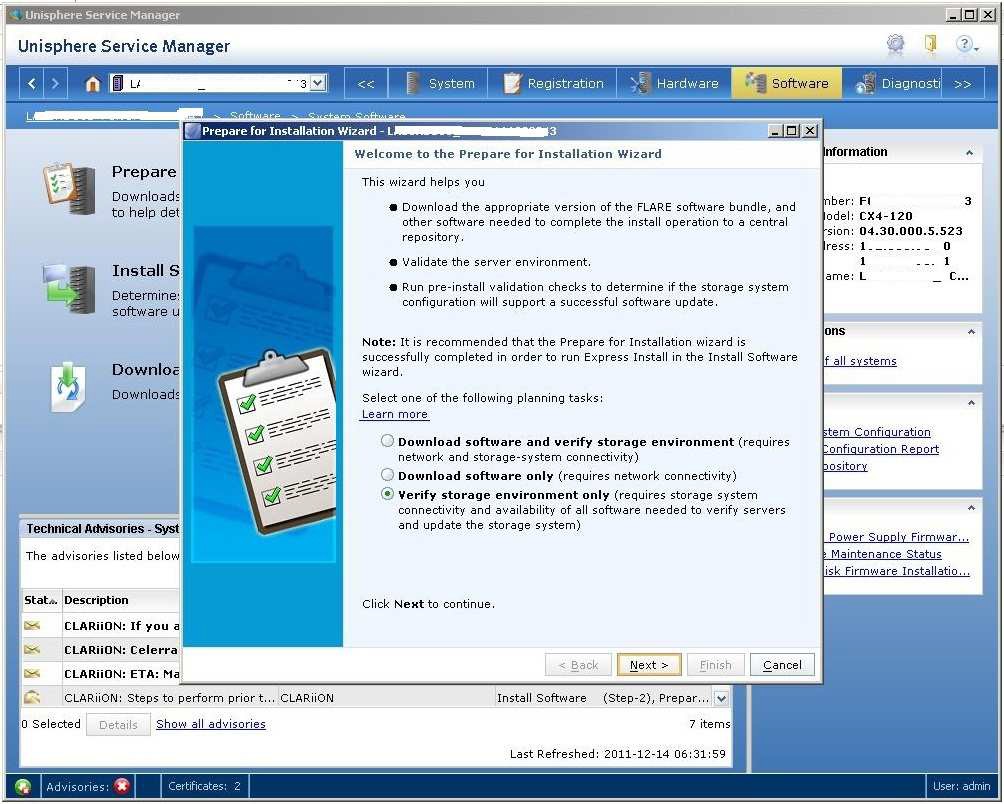Click the Prepare for Installation clipboard icon
The height and width of the screenshot is (804, 1004).
point(68,190)
